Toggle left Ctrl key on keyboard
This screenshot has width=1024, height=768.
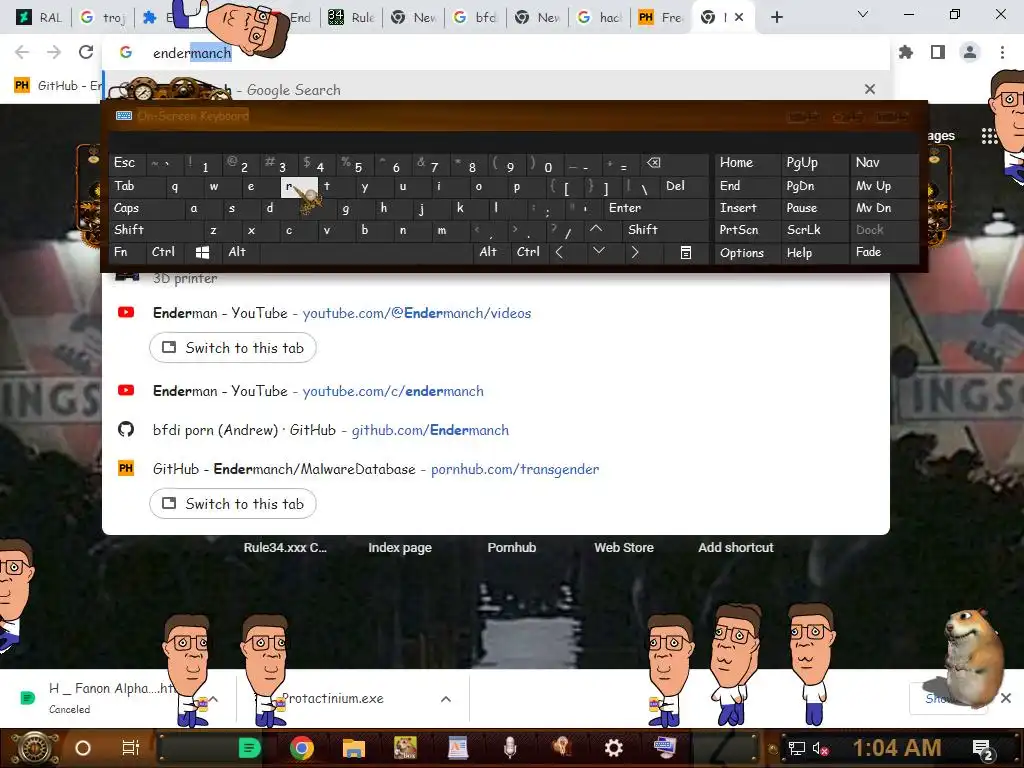click(x=163, y=252)
